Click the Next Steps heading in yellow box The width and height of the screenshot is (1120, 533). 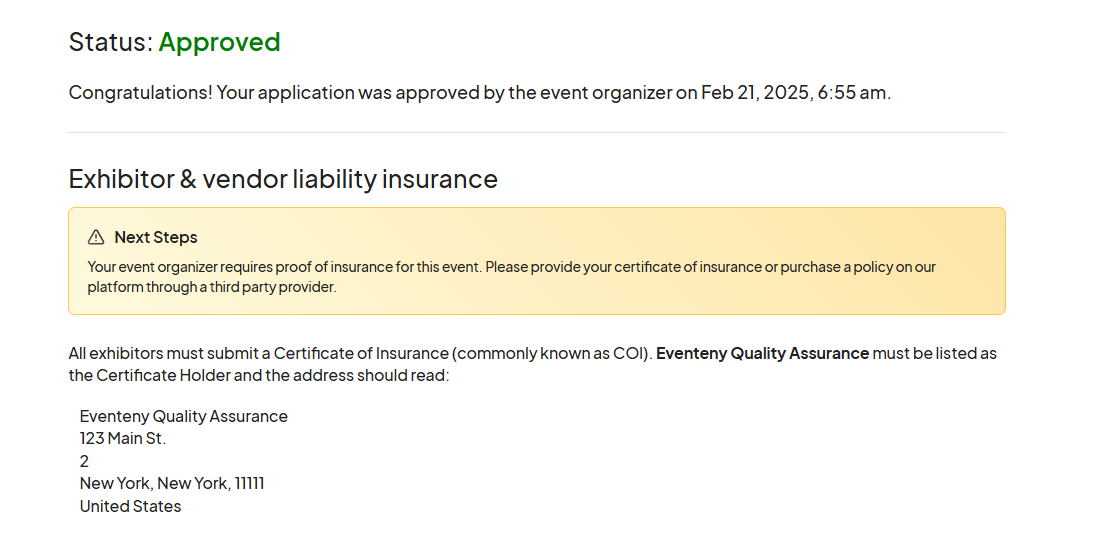(x=156, y=237)
